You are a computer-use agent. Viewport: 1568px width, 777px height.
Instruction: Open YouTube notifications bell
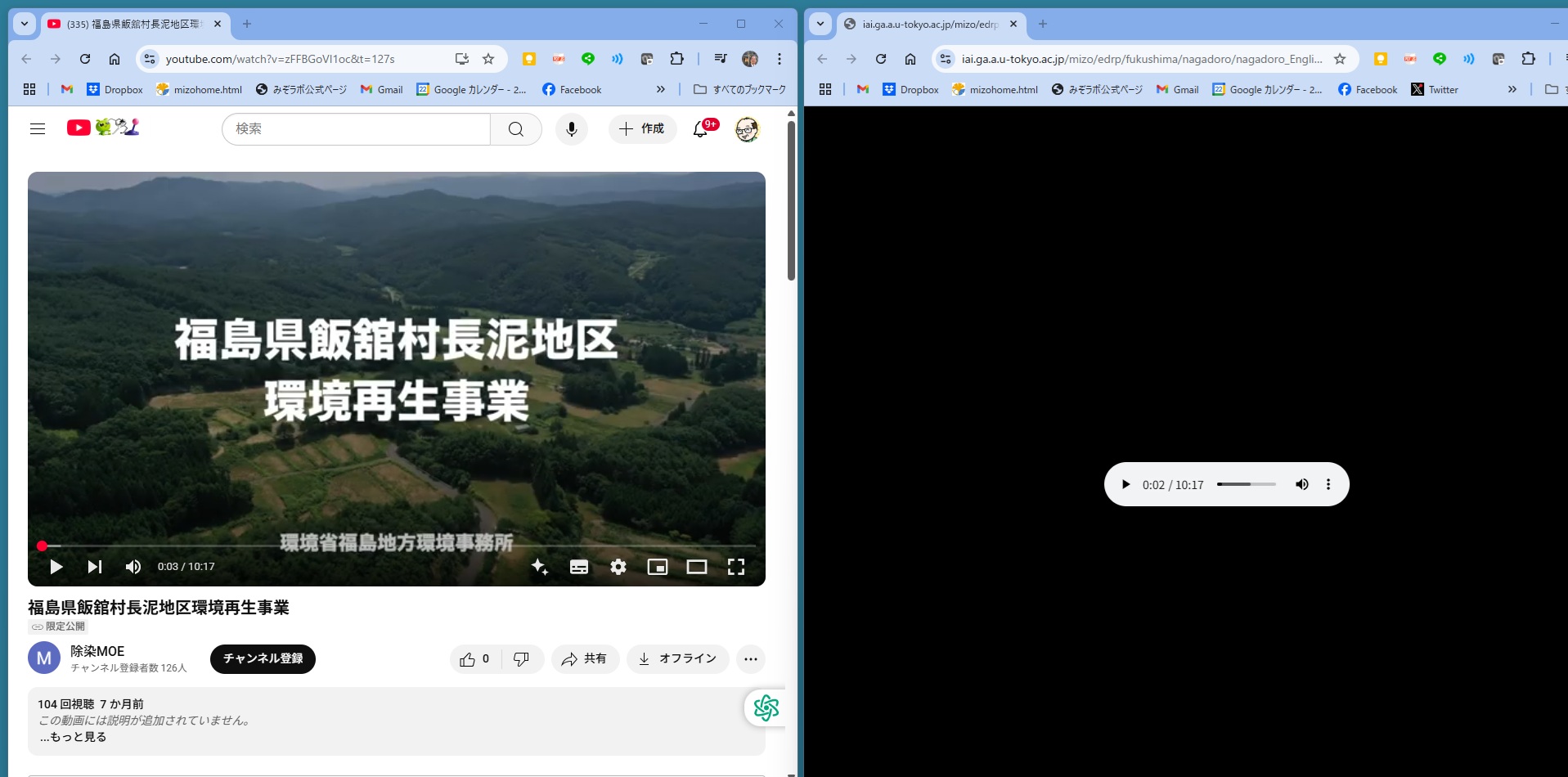coord(701,129)
